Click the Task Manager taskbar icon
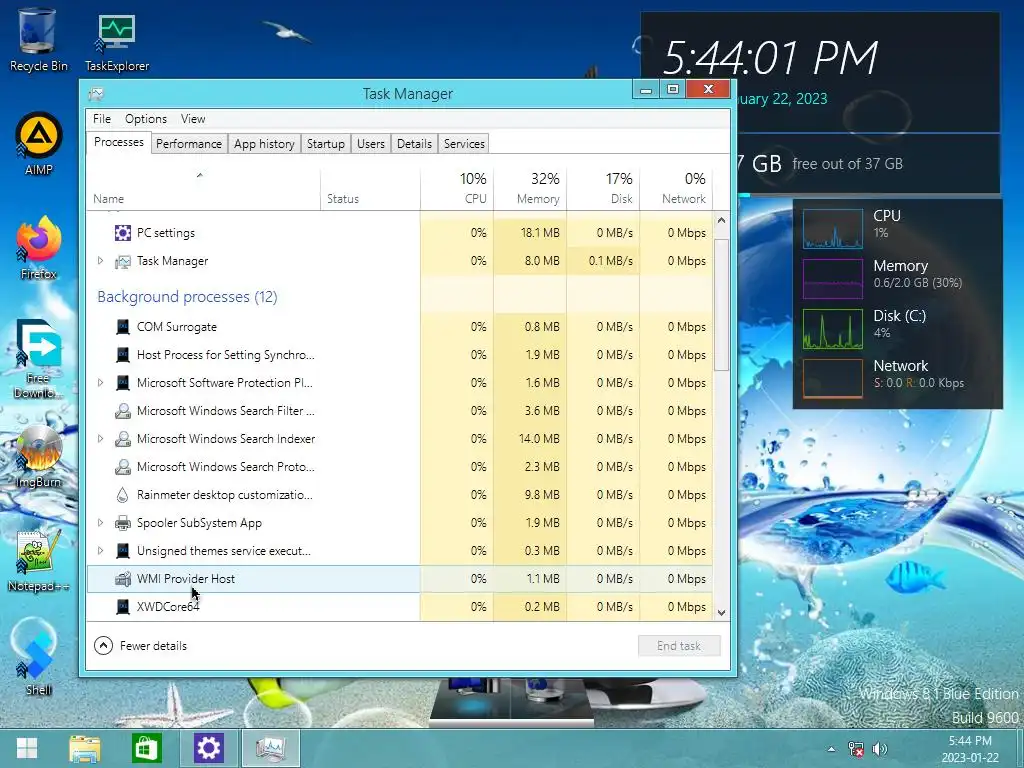The height and width of the screenshot is (768, 1024). pyautogui.click(x=270, y=748)
